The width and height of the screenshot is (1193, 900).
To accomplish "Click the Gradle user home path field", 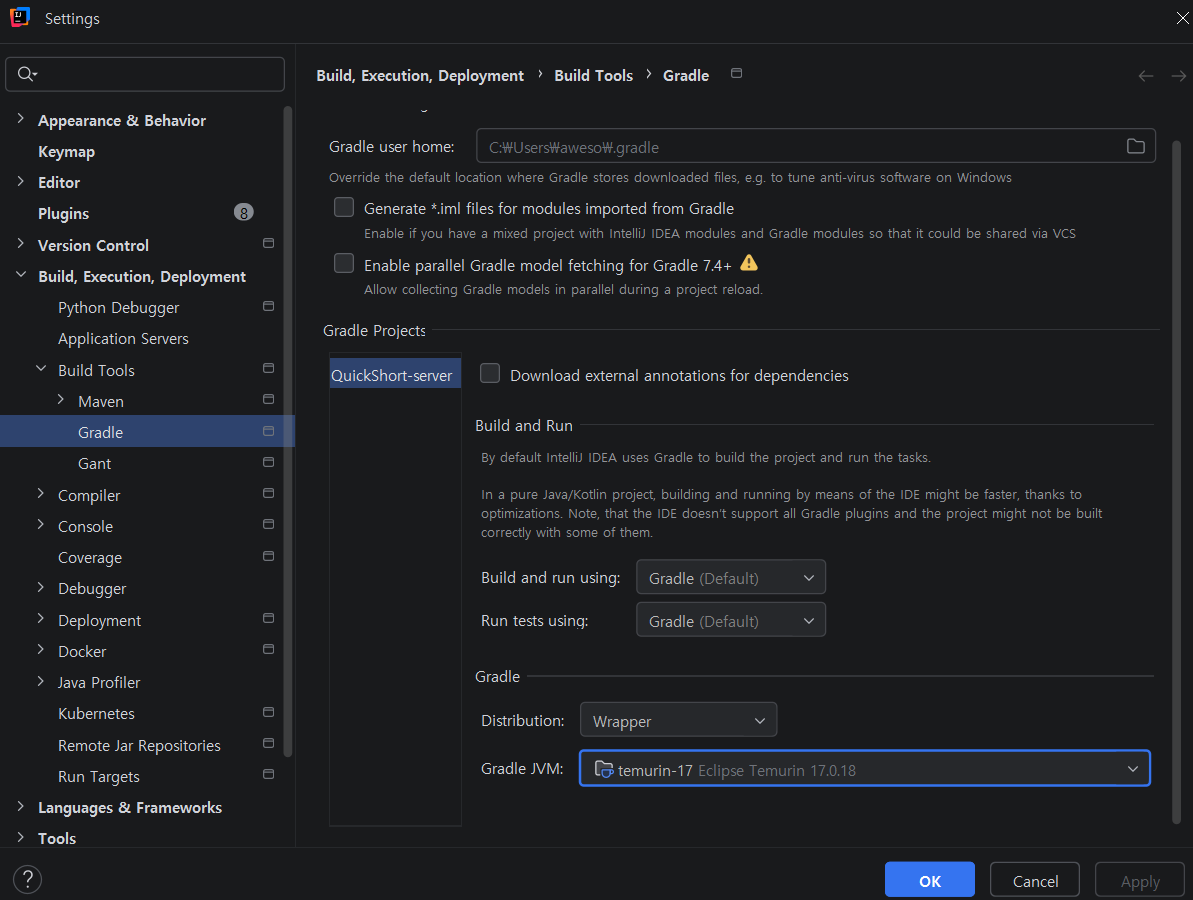I will pos(816,146).
